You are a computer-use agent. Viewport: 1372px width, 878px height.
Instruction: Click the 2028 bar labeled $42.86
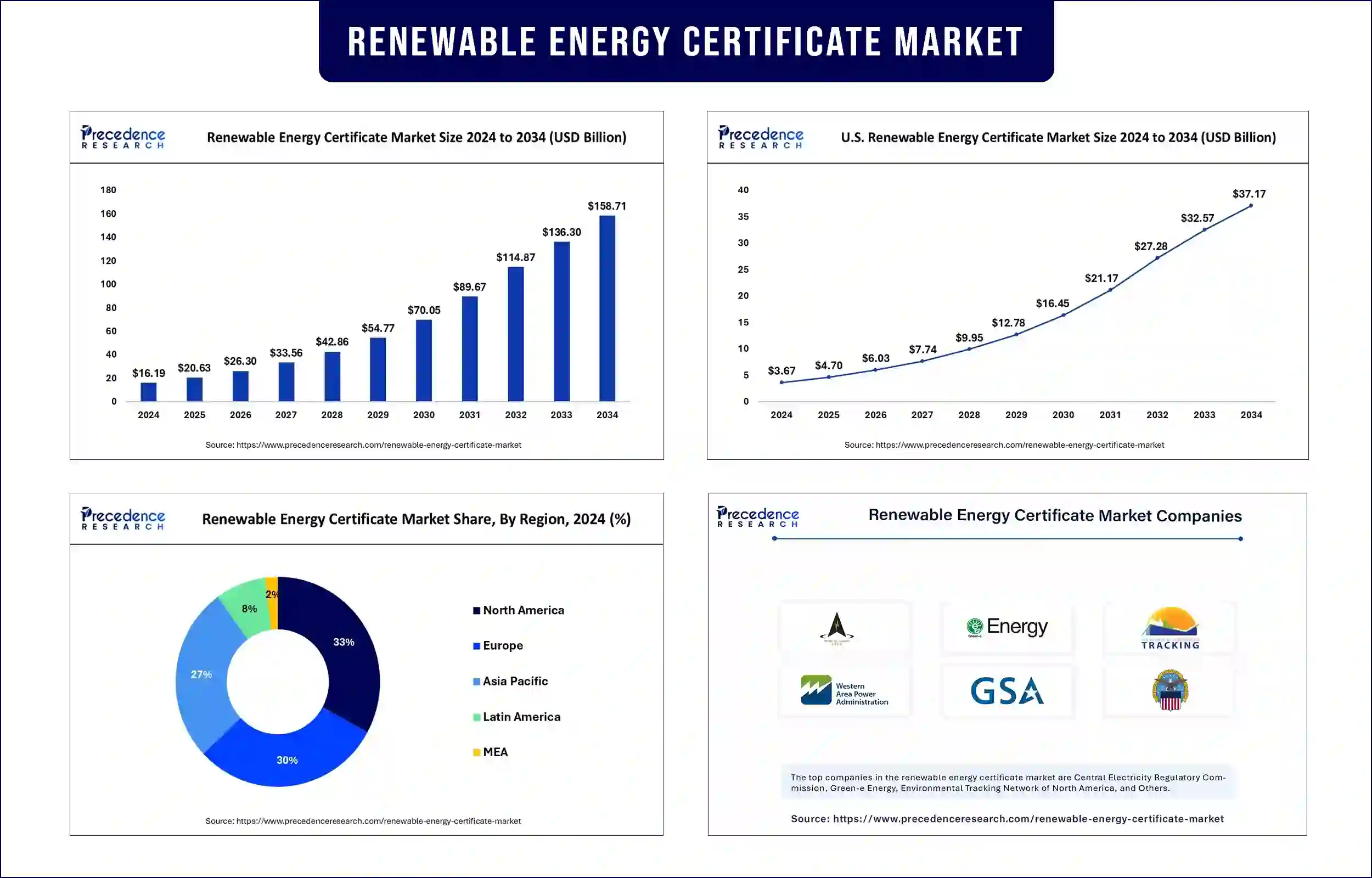coord(333,376)
